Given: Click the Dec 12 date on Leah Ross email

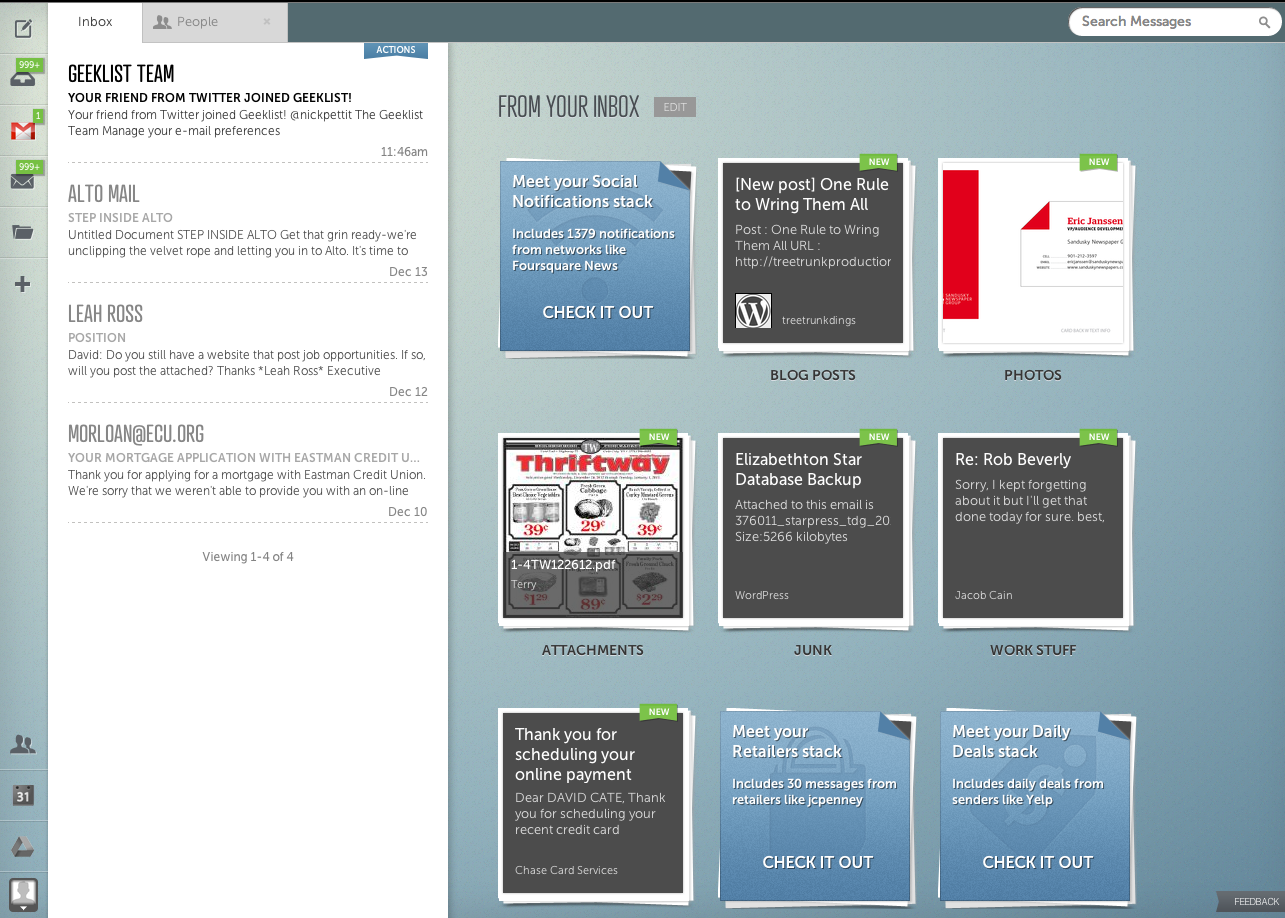Looking at the screenshot, I should coord(408,392).
